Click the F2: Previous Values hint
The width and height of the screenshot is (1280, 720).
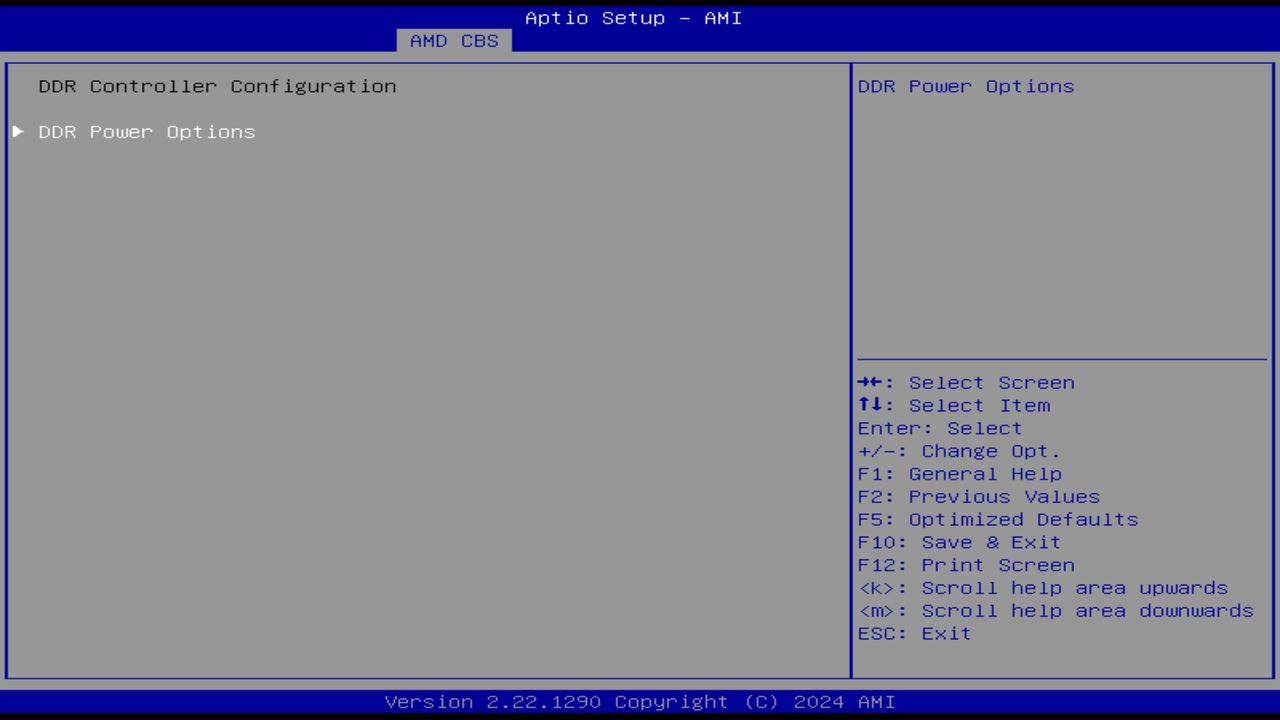point(979,497)
